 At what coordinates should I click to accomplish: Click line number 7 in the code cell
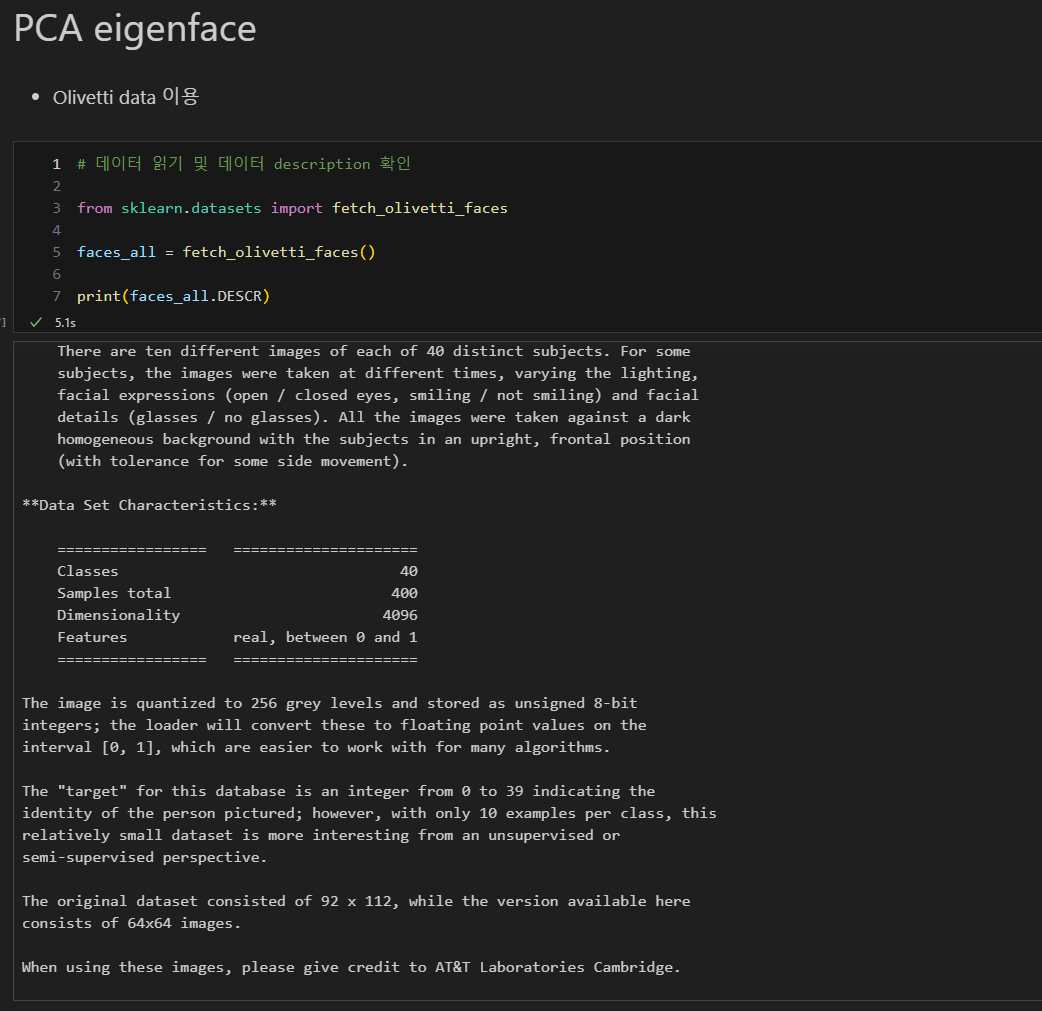pos(57,296)
